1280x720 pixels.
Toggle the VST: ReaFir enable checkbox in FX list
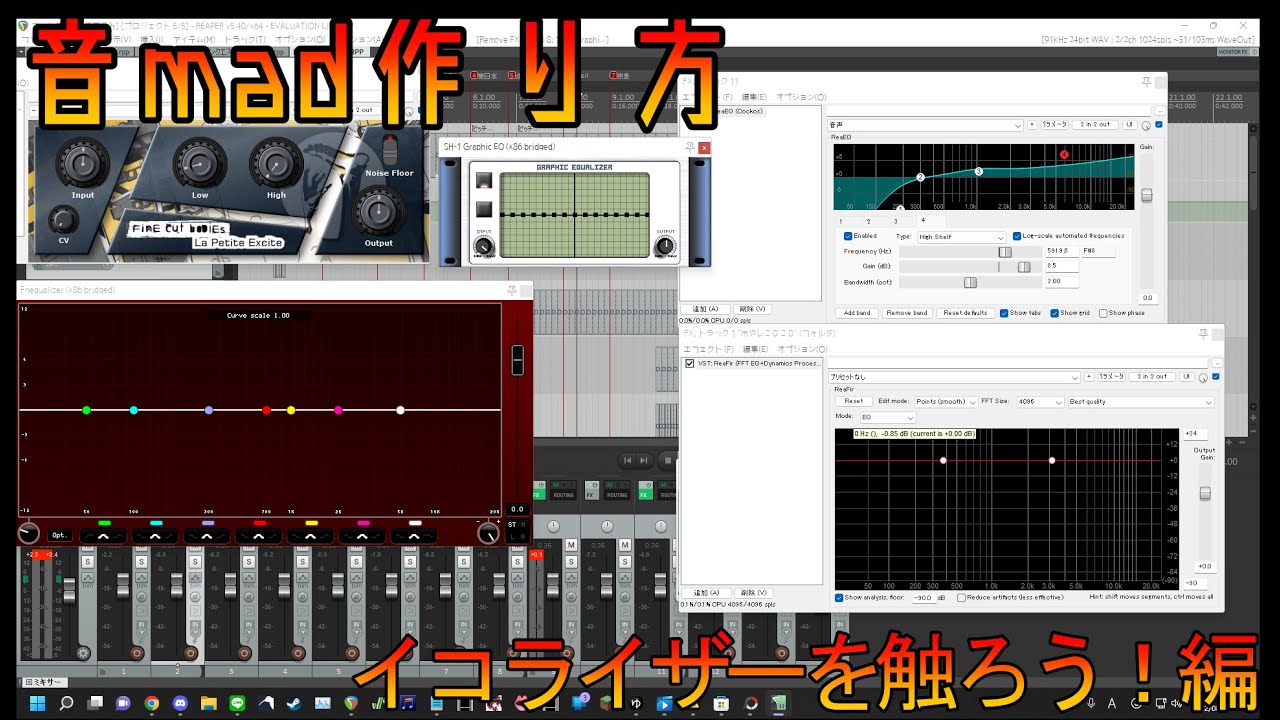tap(689, 364)
